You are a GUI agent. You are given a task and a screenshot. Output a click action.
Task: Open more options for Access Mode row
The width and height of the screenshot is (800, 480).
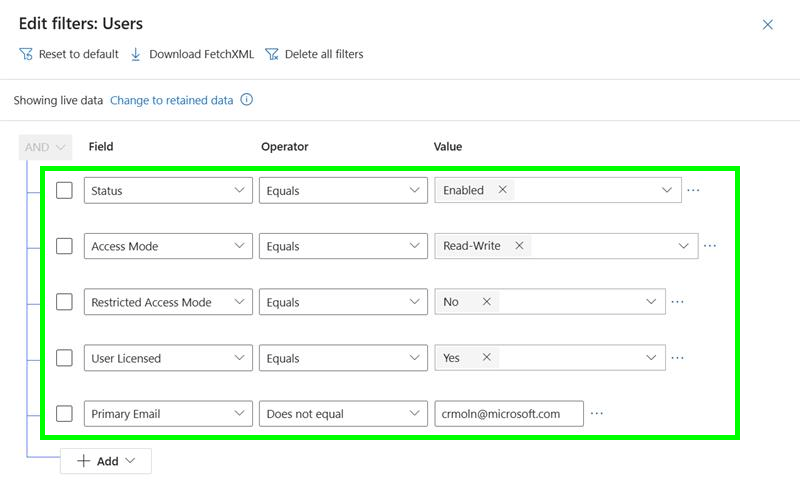[709, 246]
